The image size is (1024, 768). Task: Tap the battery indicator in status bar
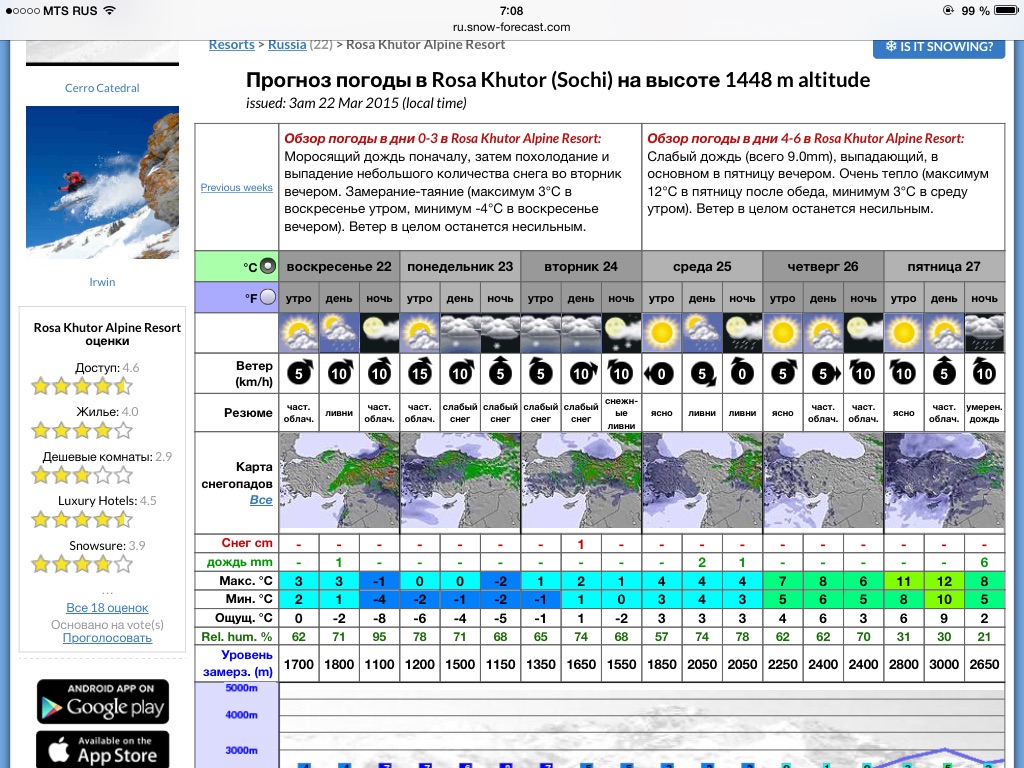(1006, 10)
